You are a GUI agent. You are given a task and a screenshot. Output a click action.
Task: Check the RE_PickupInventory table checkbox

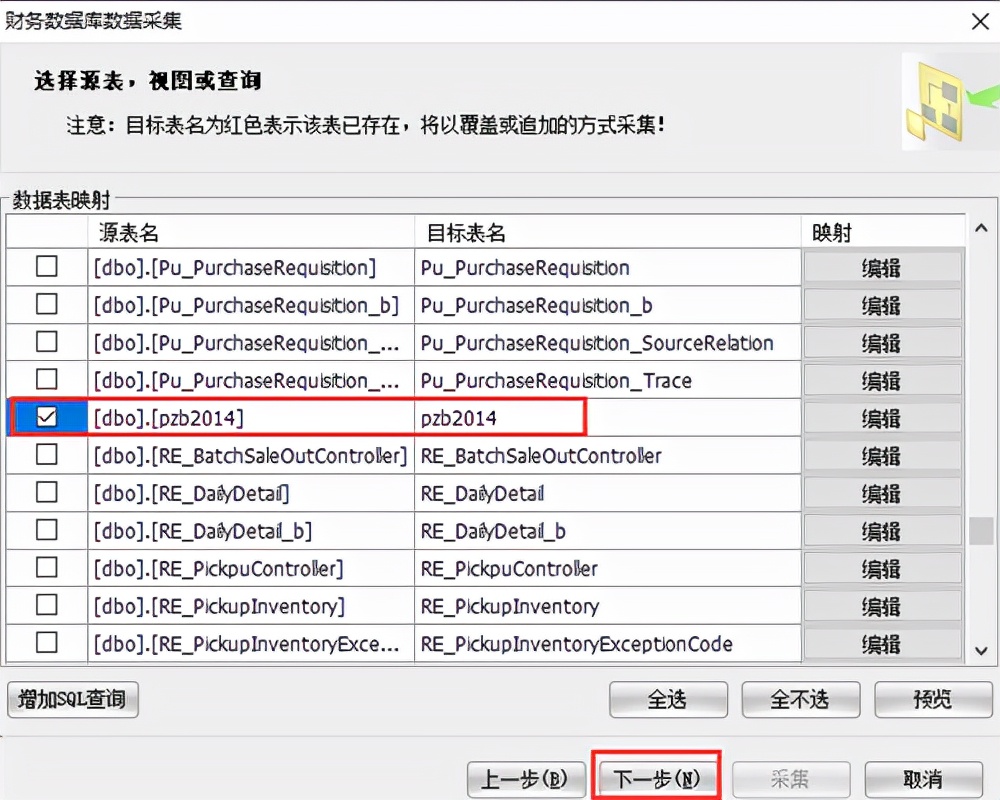[x=45, y=606]
